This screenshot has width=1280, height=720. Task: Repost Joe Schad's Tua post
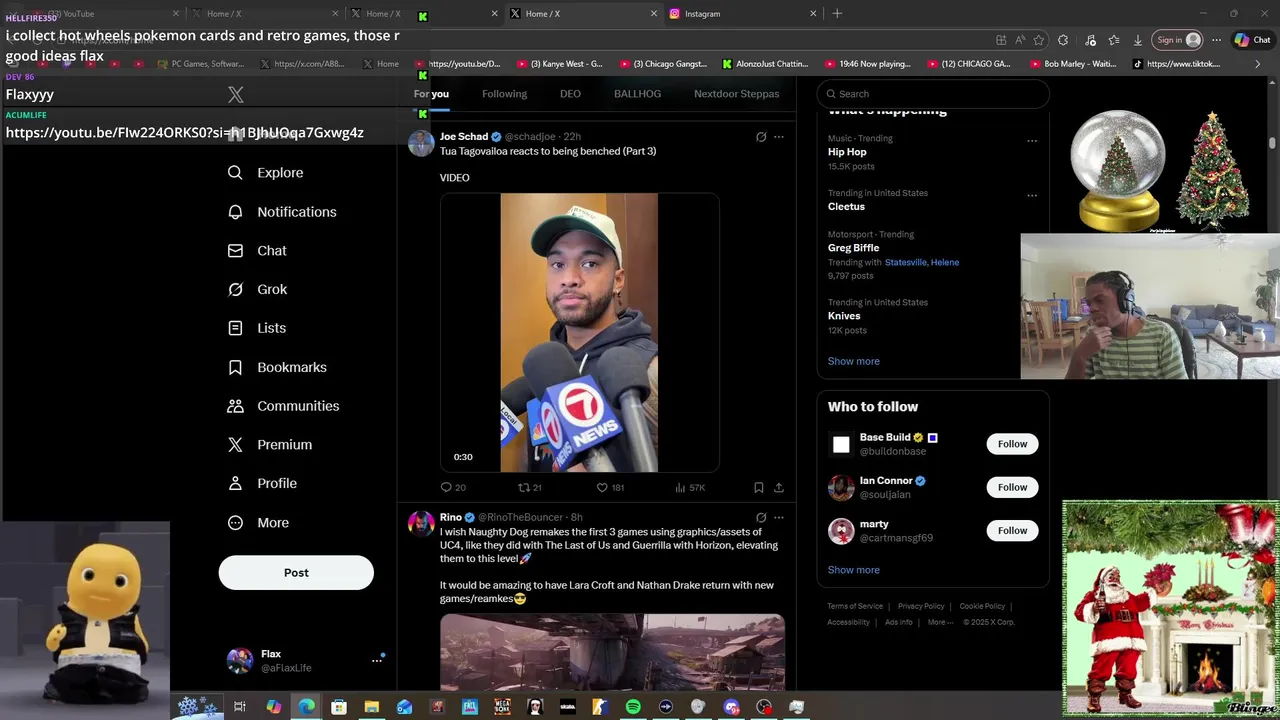point(529,488)
